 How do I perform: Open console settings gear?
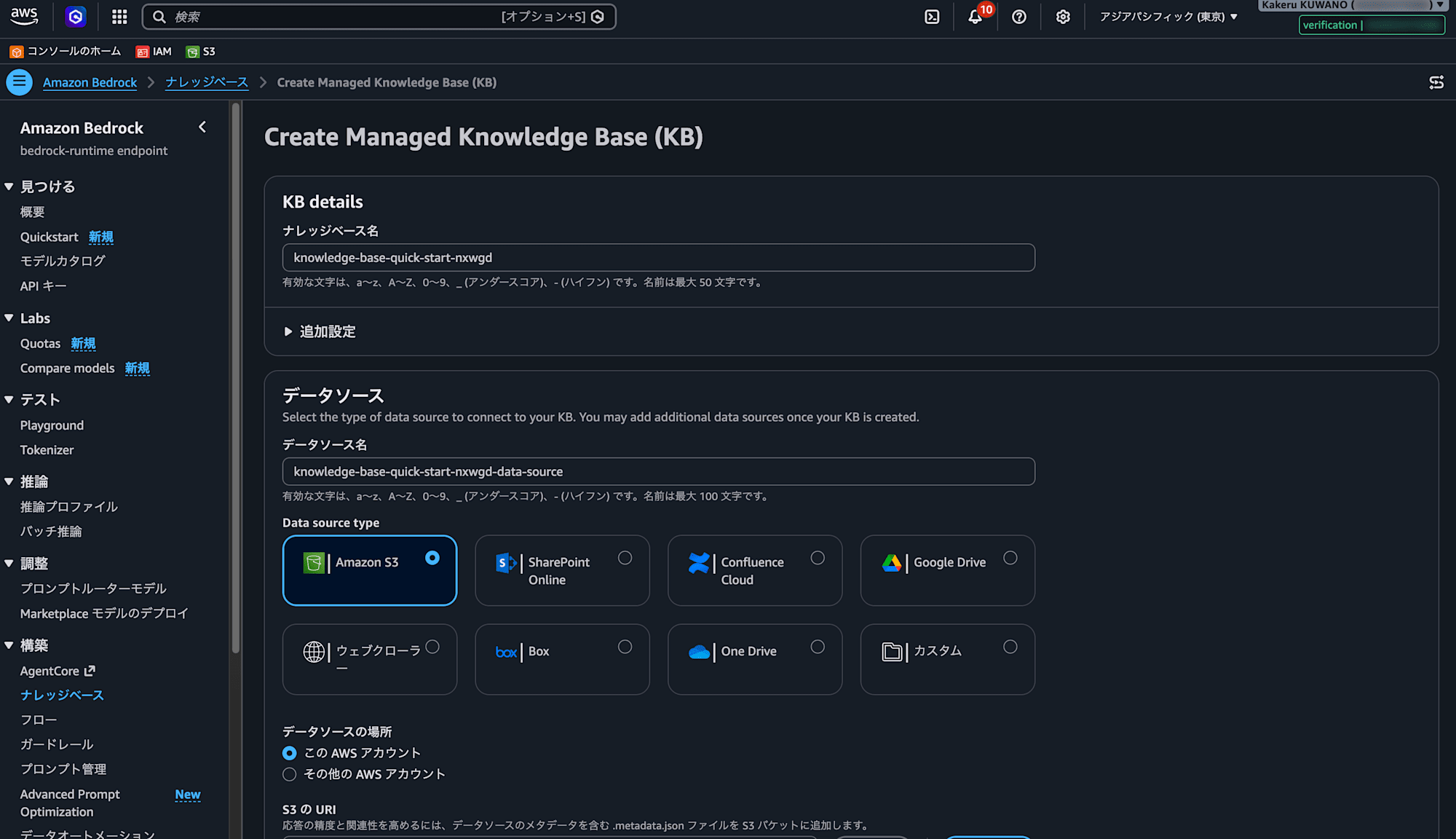[1063, 17]
